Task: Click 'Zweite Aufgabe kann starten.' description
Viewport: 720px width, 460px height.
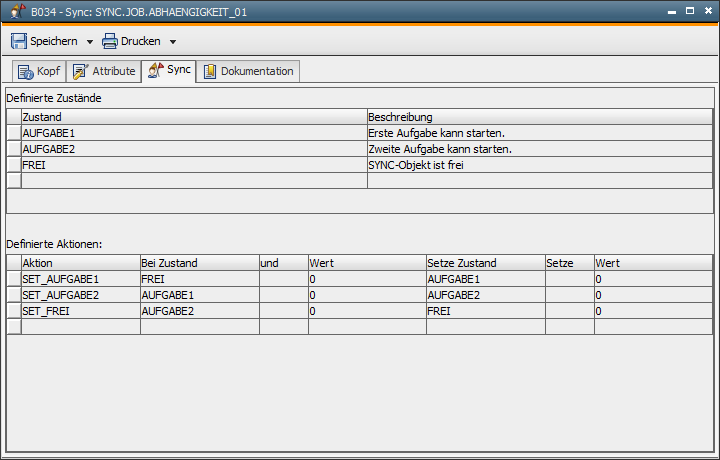Action: pyautogui.click(x=540, y=149)
